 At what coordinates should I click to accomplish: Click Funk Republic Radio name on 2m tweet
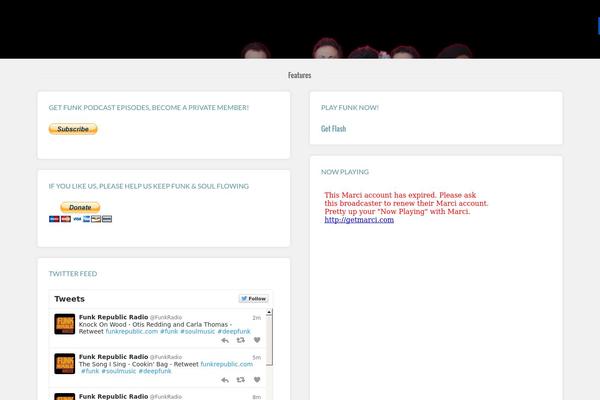coord(113,317)
